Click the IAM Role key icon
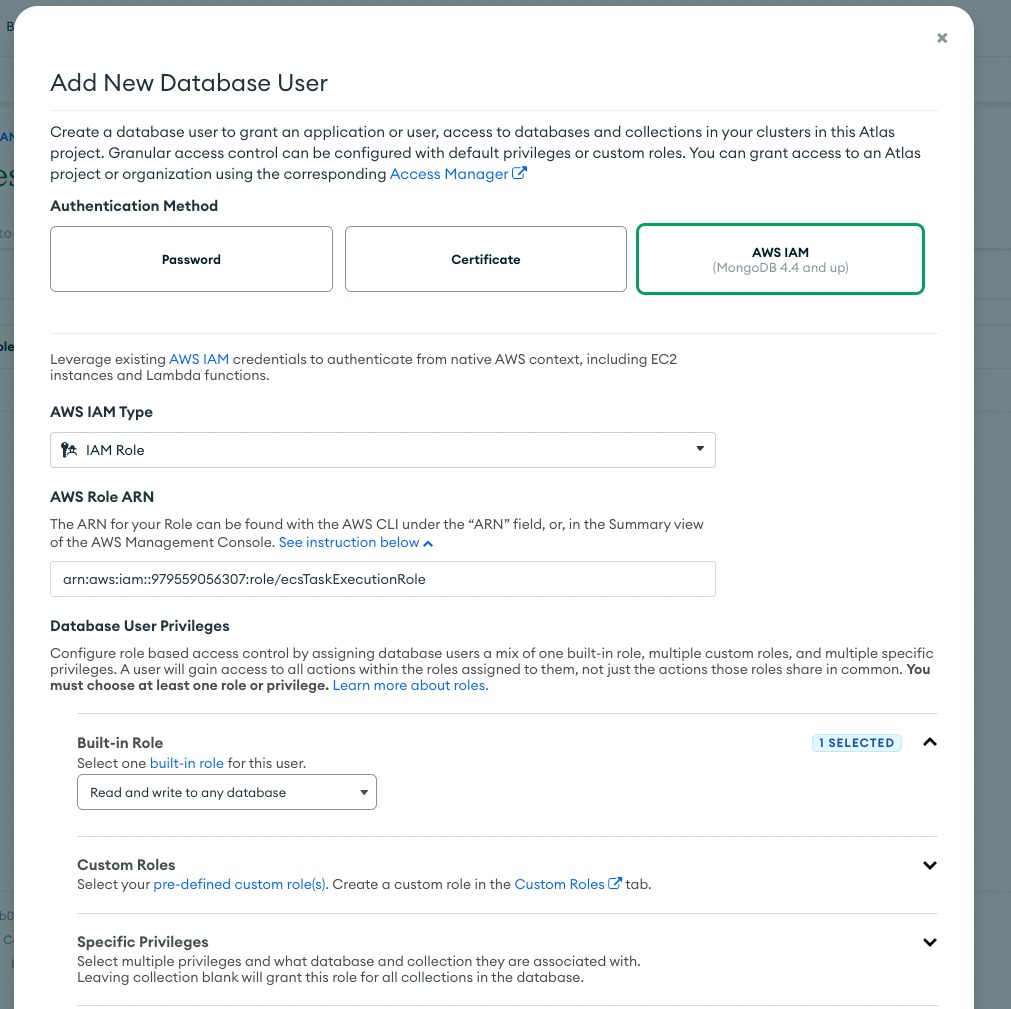Screen dimensions: 1011x1009 click(x=69, y=450)
